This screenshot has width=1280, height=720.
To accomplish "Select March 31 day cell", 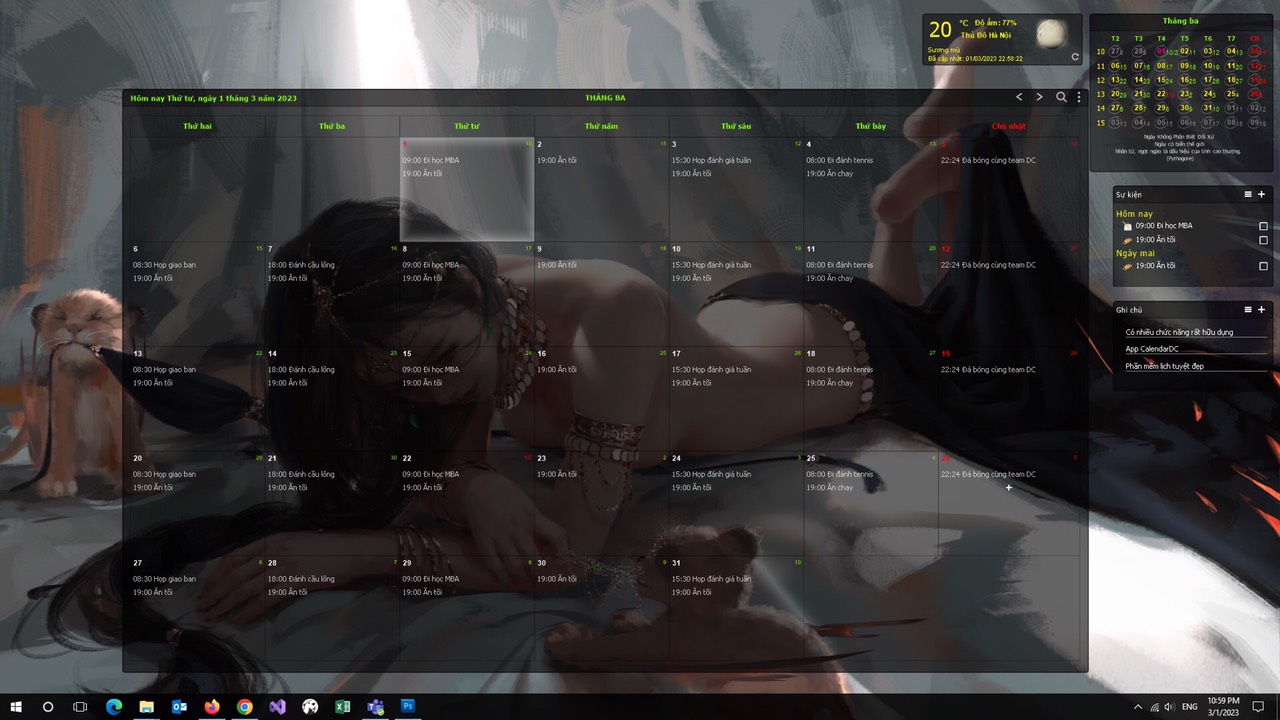I will pos(736,608).
